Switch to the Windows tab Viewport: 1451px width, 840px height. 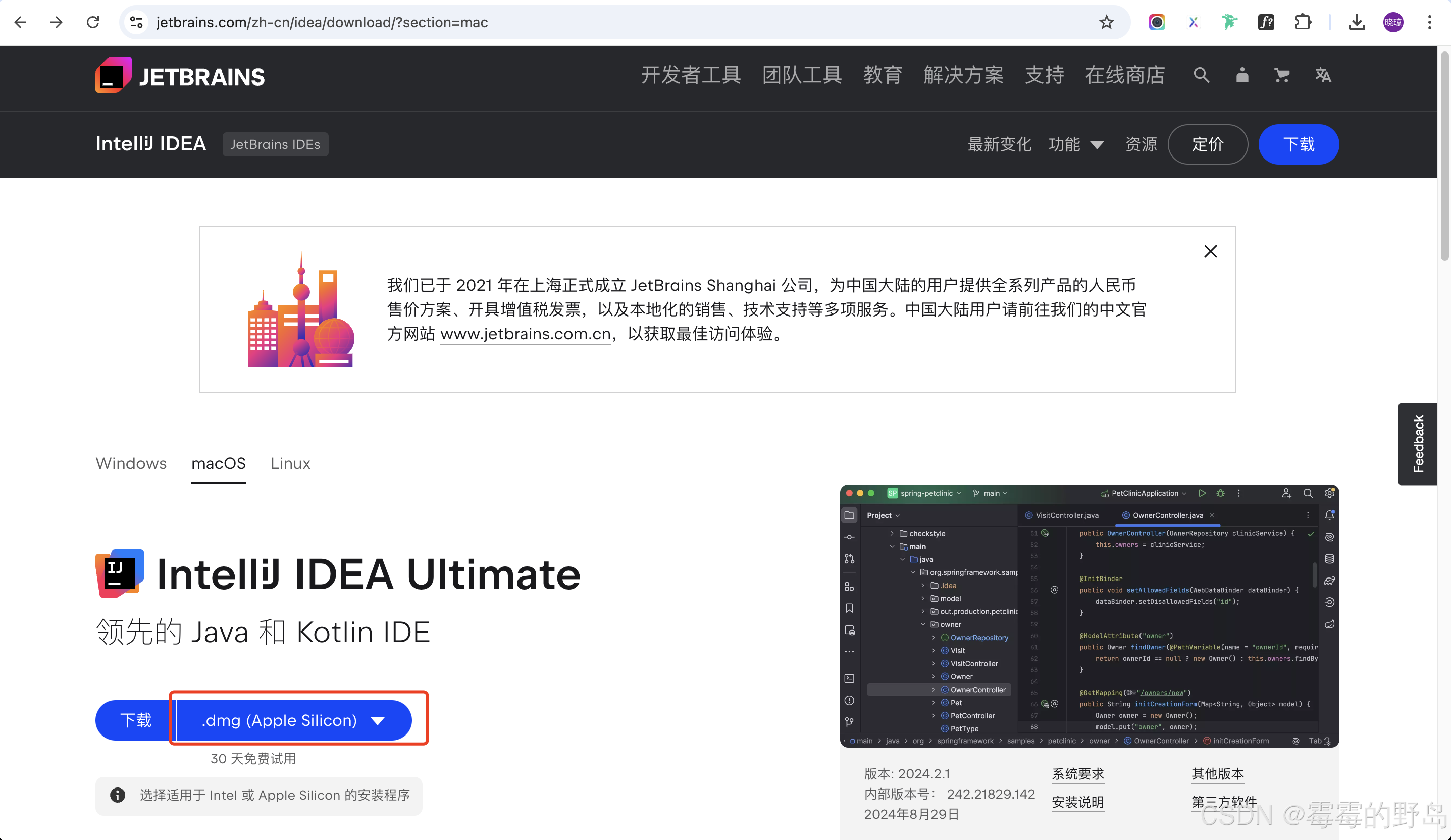(x=131, y=463)
